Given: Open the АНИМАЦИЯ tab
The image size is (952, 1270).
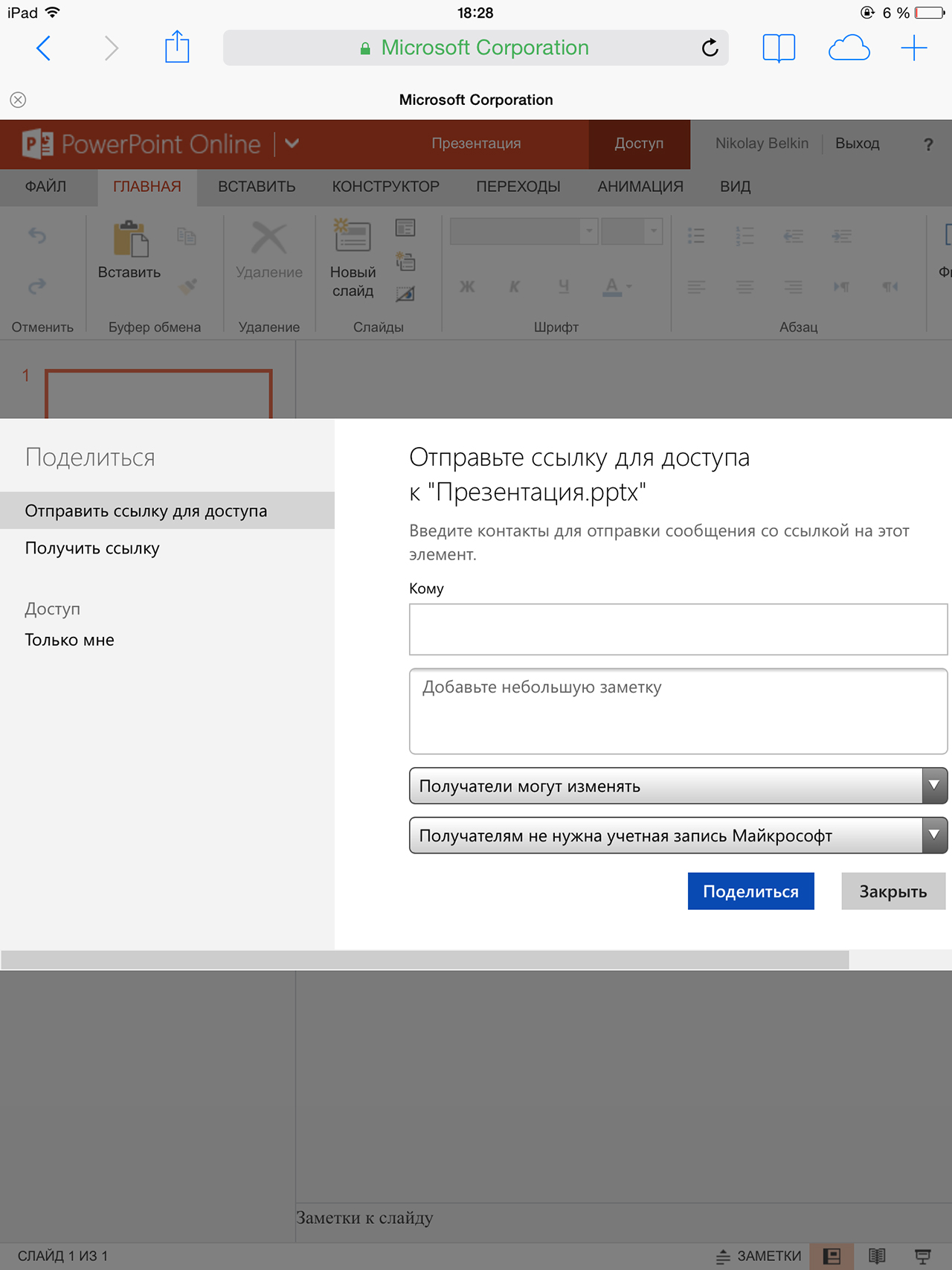Looking at the screenshot, I should (640, 187).
